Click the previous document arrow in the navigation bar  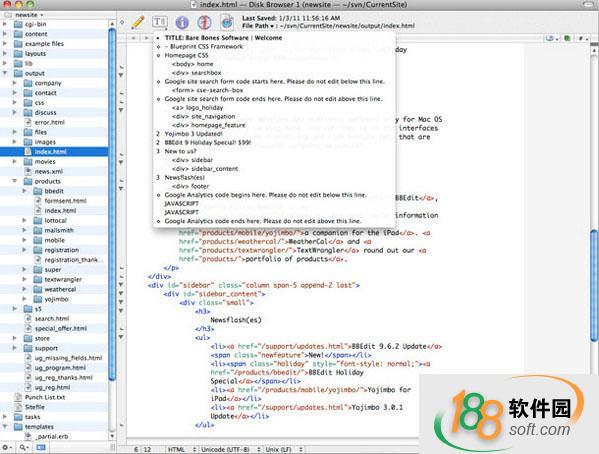134,38
